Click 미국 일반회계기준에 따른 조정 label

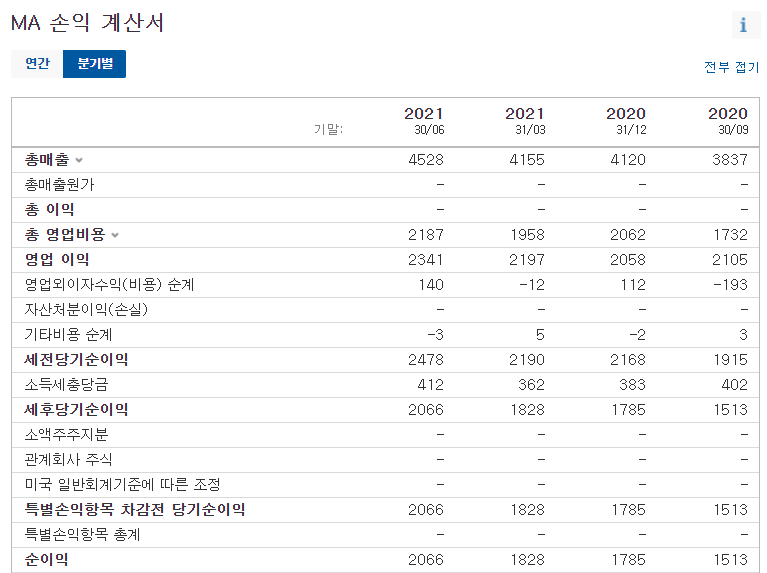[x=122, y=484]
